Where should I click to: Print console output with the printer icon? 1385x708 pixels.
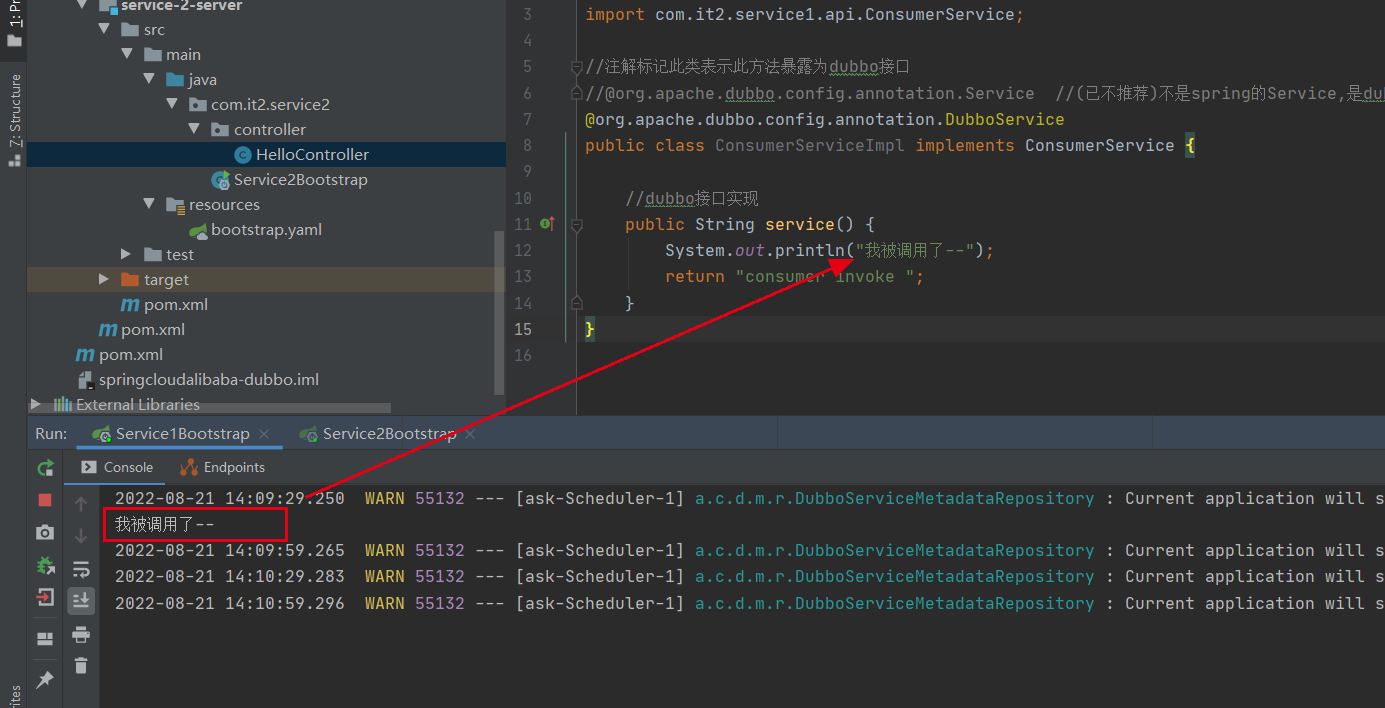click(x=81, y=634)
